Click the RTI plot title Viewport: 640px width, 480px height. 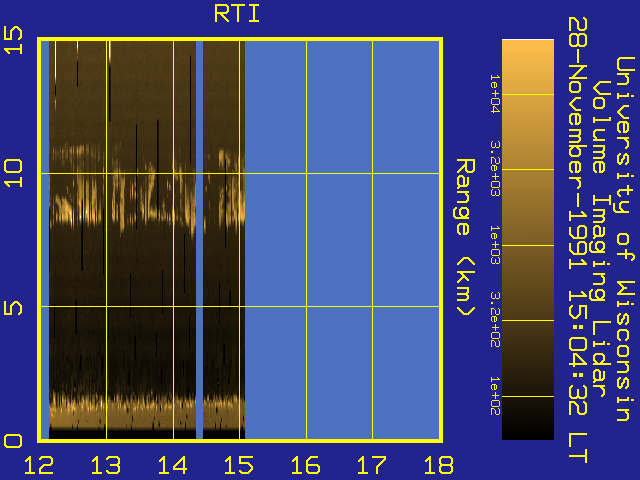tap(237, 13)
